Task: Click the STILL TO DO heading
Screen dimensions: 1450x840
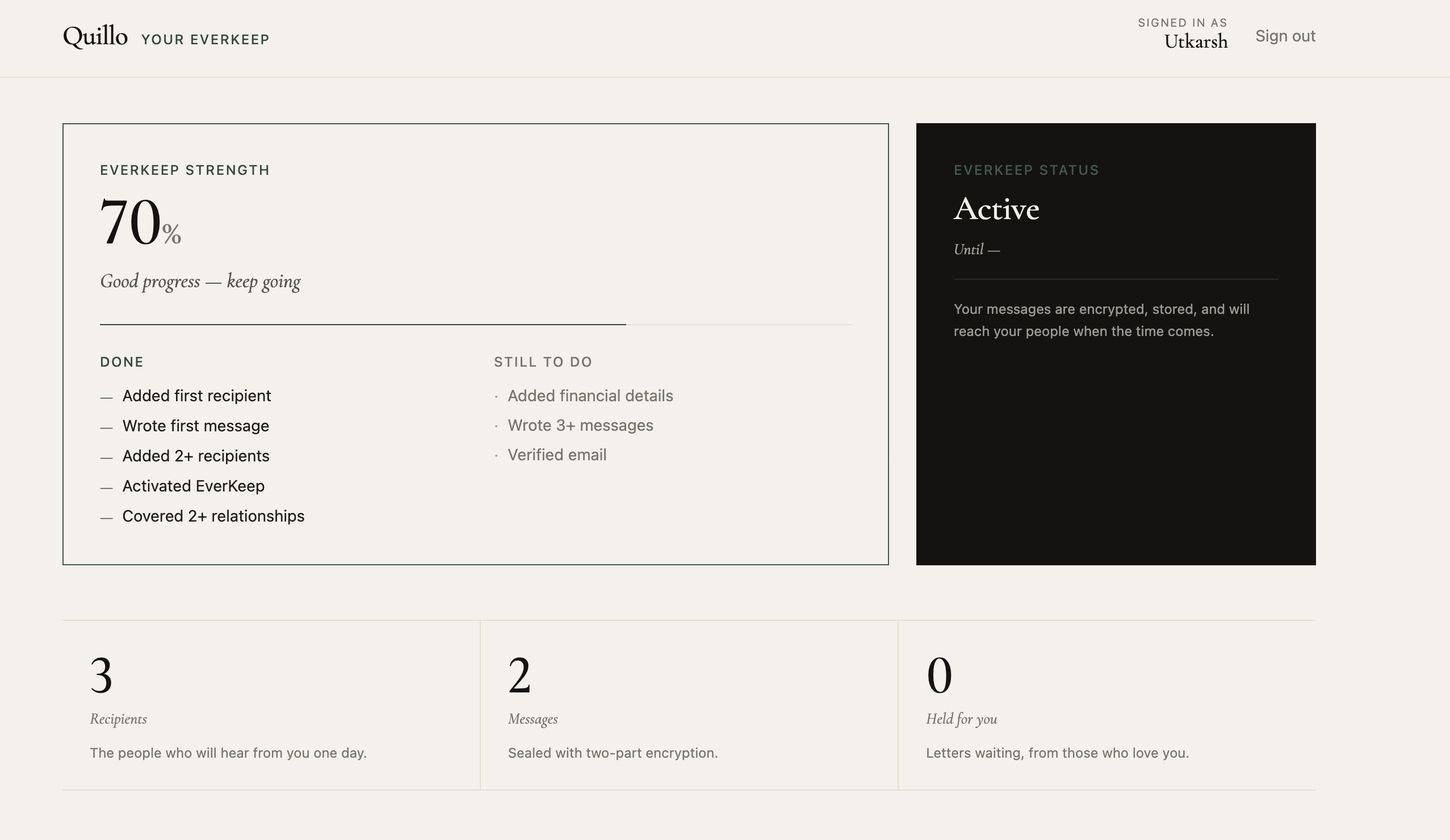Action: 543,362
